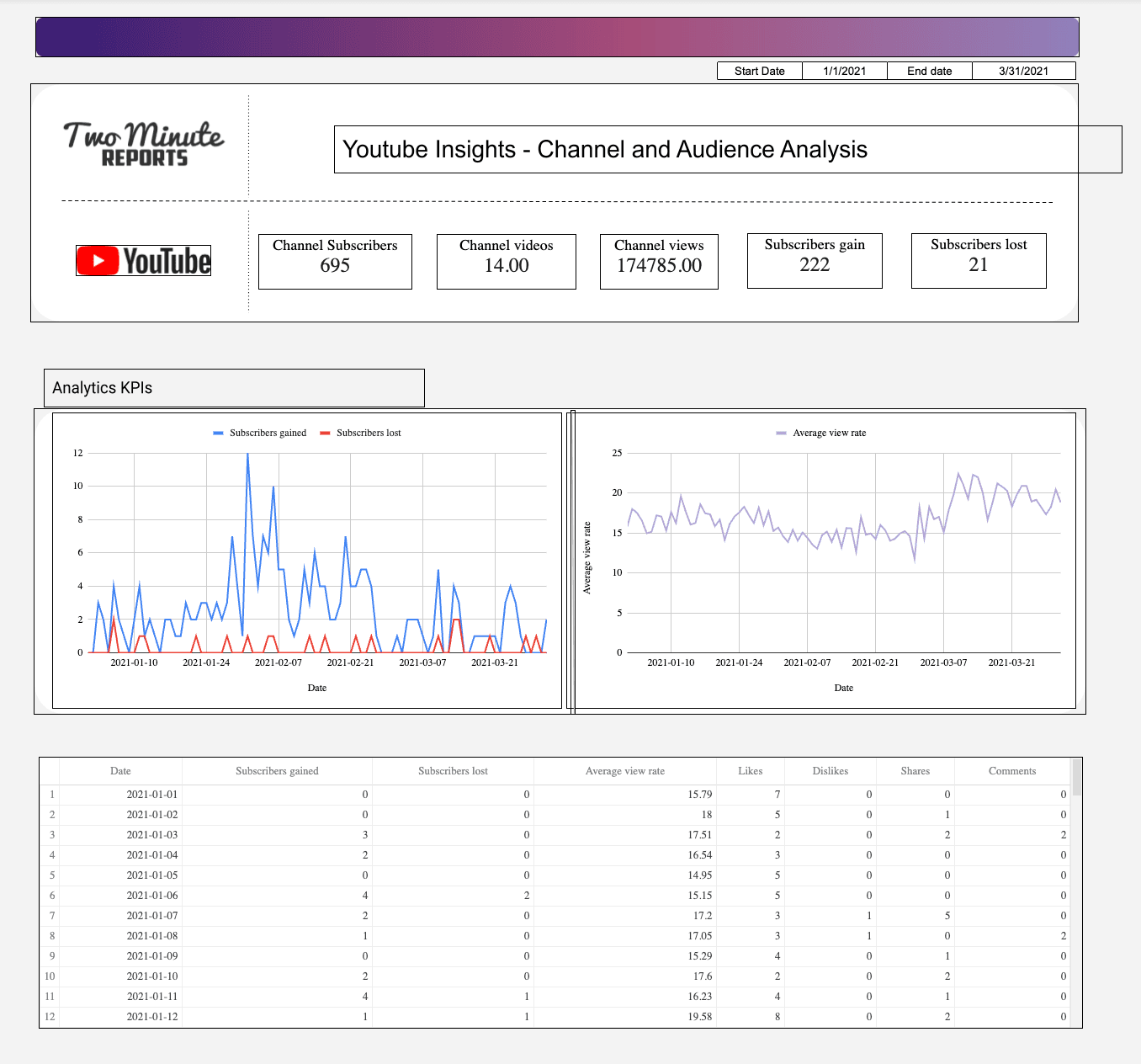Click the gradient banner strip at top
Image resolution: width=1141 pixels, height=1064 pixels.
[x=556, y=36]
